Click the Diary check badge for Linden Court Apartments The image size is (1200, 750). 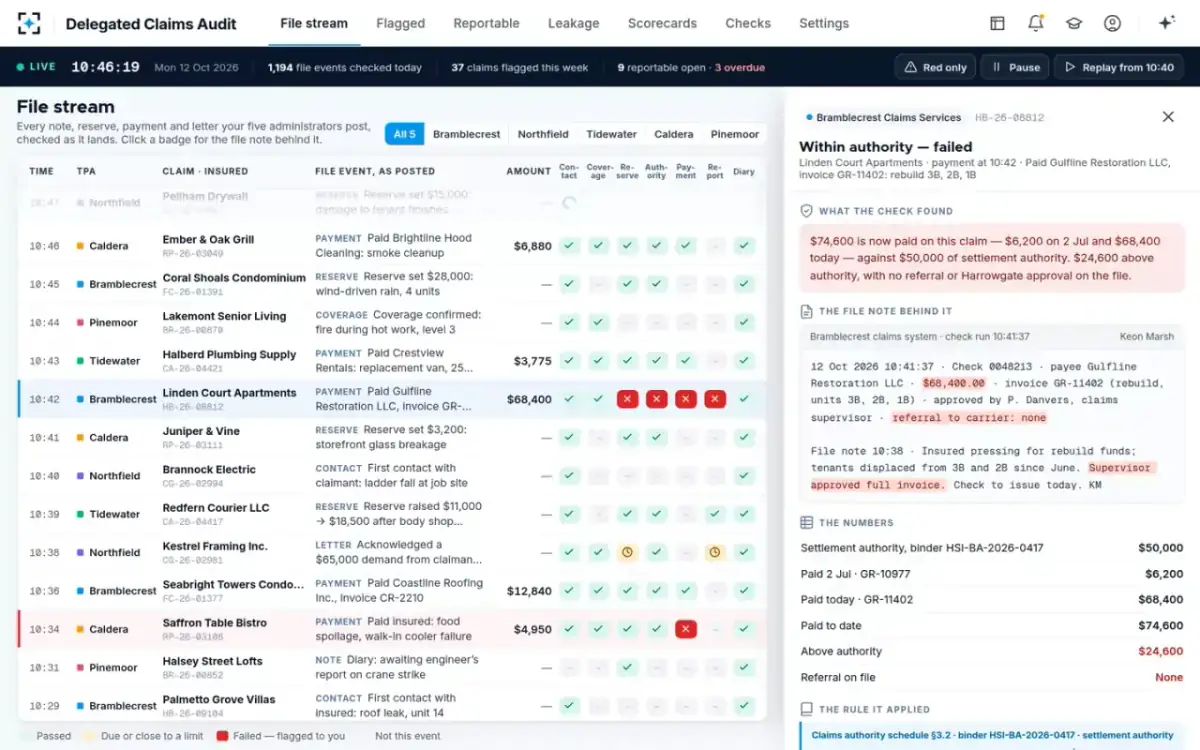click(744, 399)
